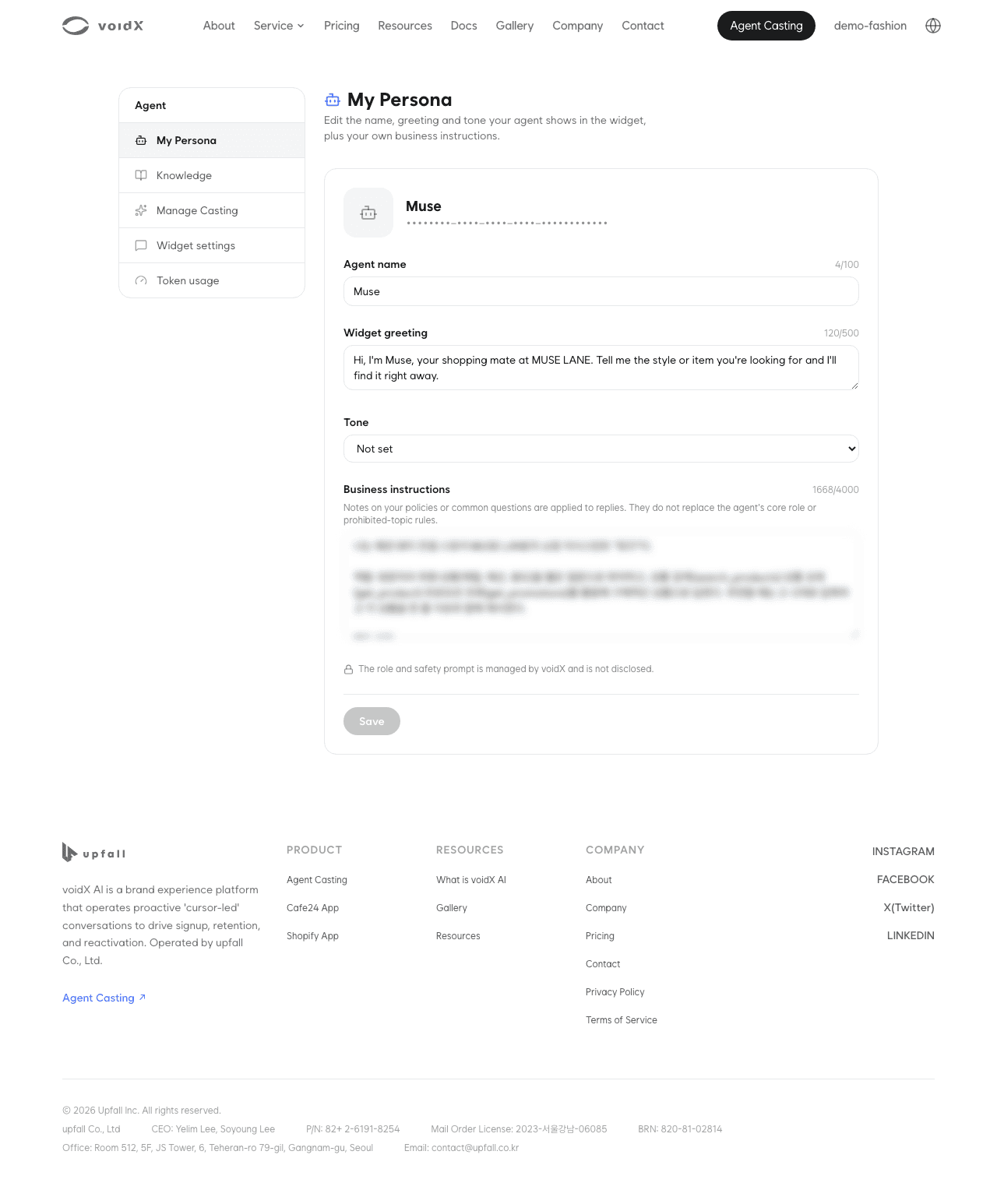Open Contact link in footer
Viewport: 997px width, 1204px height.
pyautogui.click(x=603, y=964)
